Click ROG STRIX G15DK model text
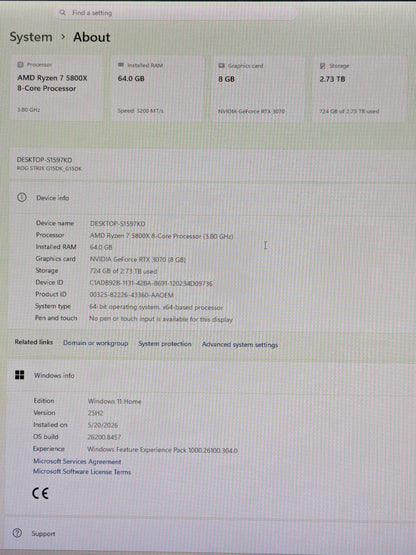 [x=49, y=168]
